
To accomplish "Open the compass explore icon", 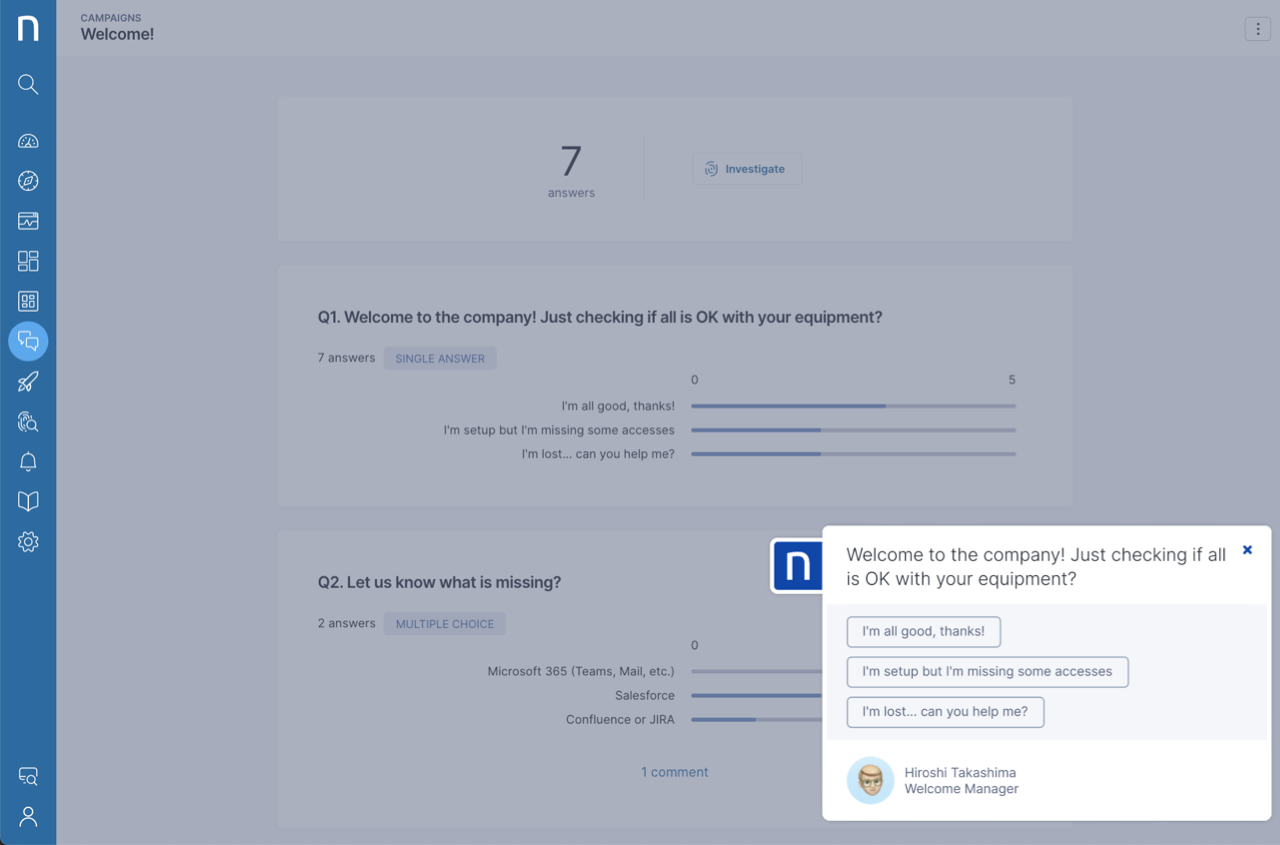I will click(28, 181).
